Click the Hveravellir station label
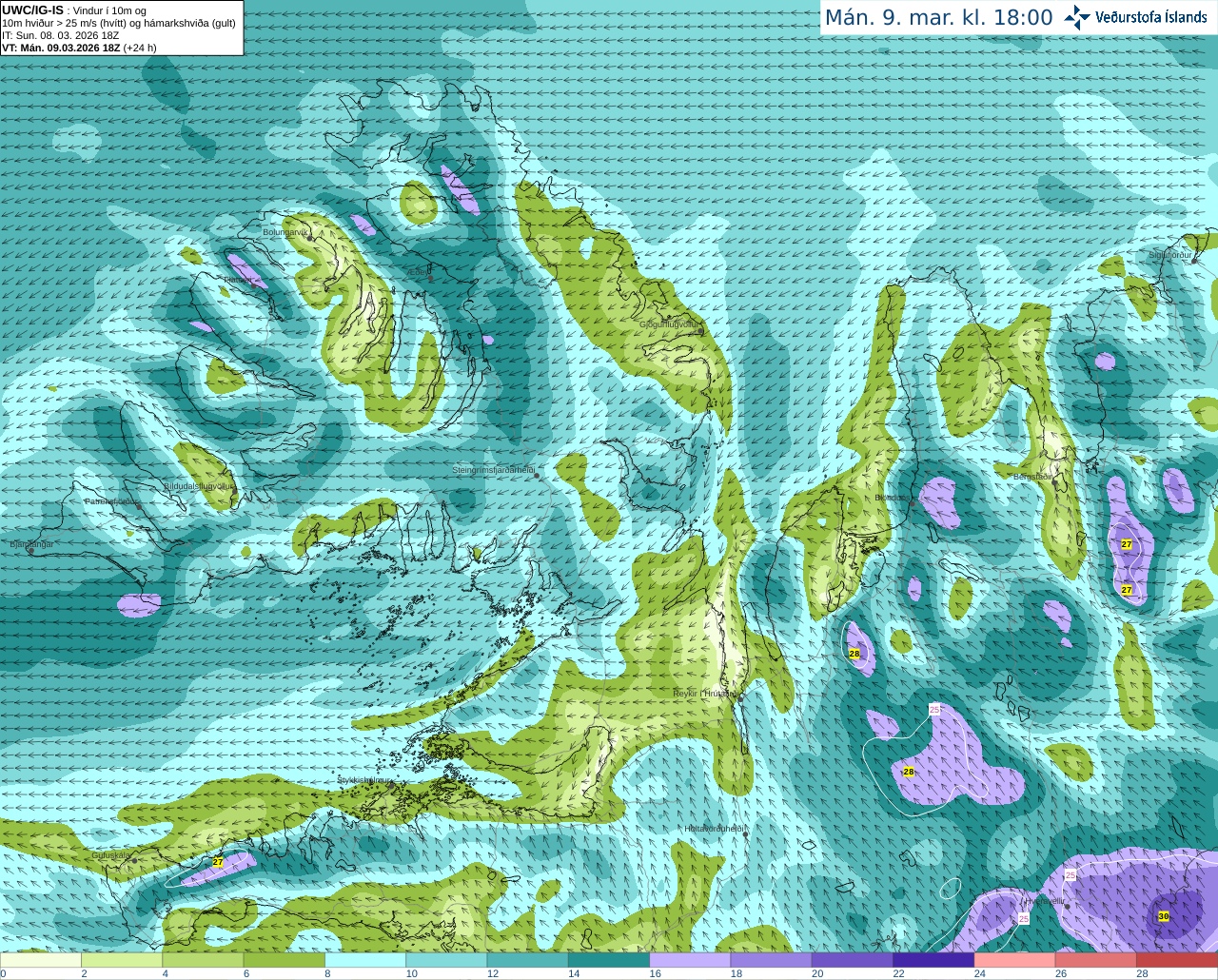1218x980 pixels. pyautogui.click(x=1045, y=900)
